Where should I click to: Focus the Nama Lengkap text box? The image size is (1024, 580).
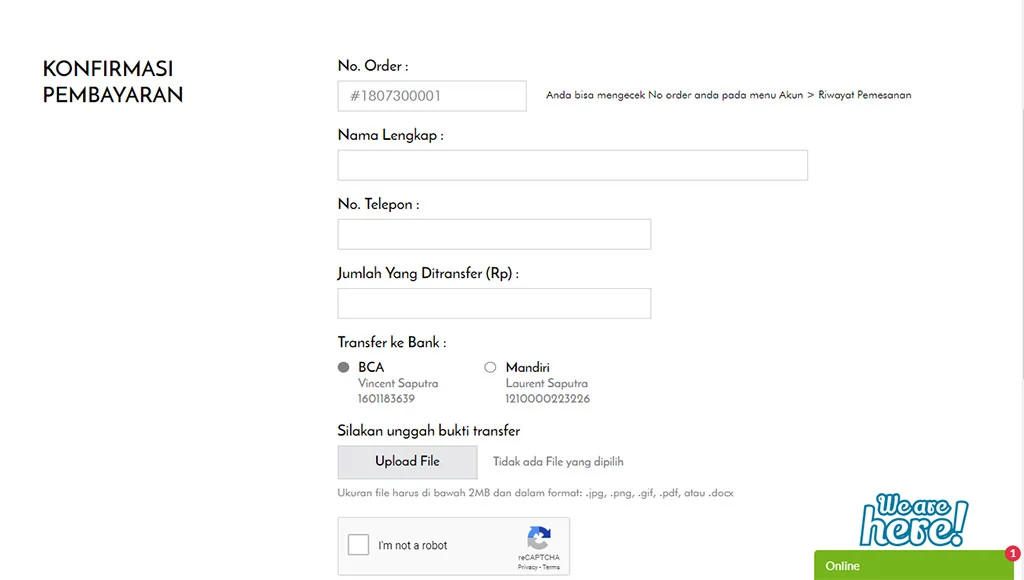(572, 165)
